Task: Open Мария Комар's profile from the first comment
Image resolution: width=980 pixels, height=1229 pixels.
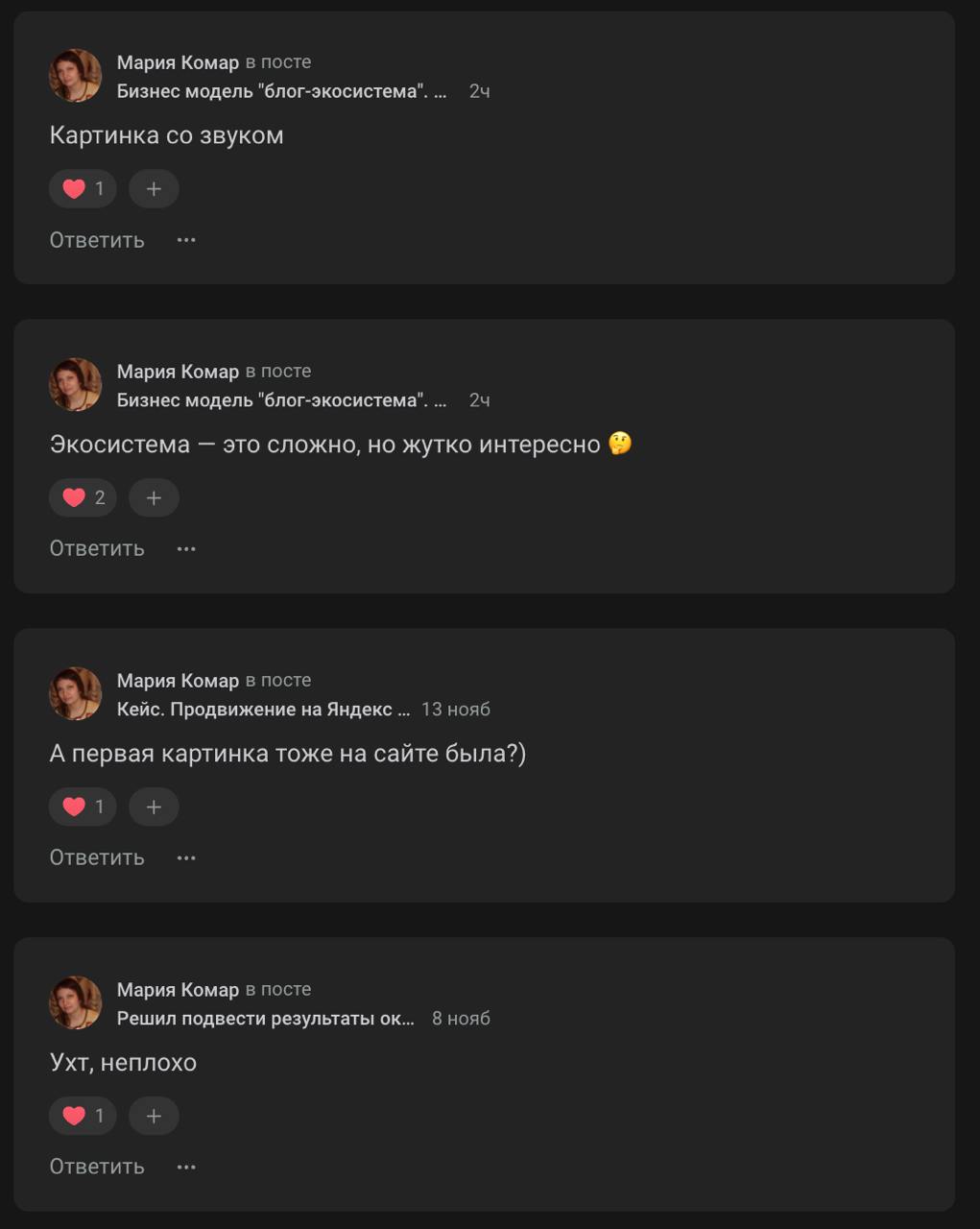Action: pyautogui.click(x=177, y=60)
